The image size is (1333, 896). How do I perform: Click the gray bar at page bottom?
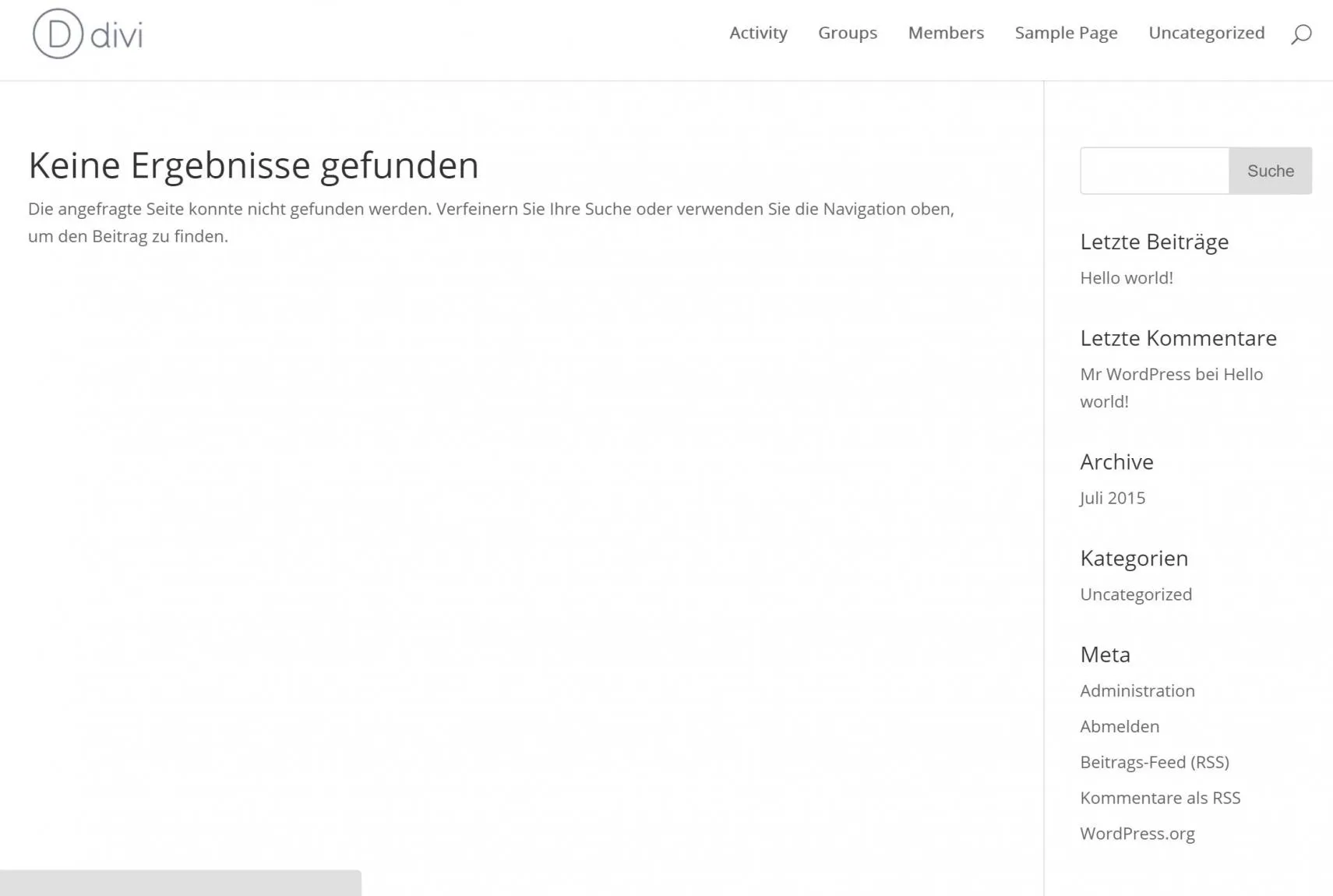[x=181, y=883]
